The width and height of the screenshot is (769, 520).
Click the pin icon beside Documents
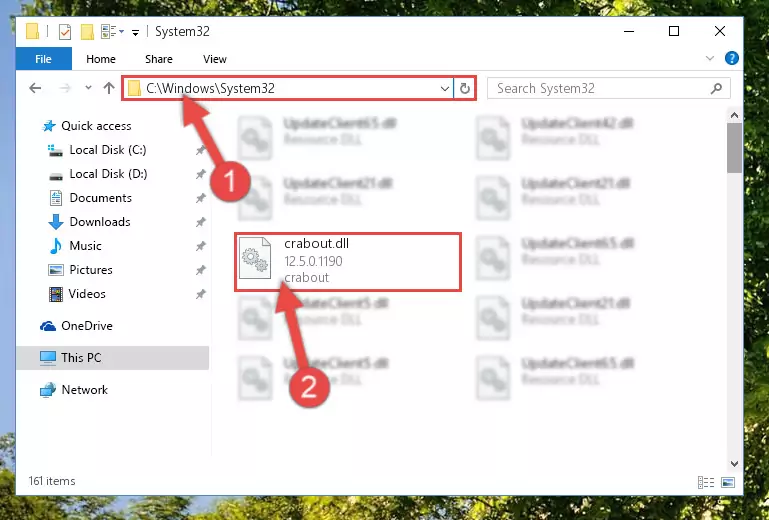pos(200,198)
